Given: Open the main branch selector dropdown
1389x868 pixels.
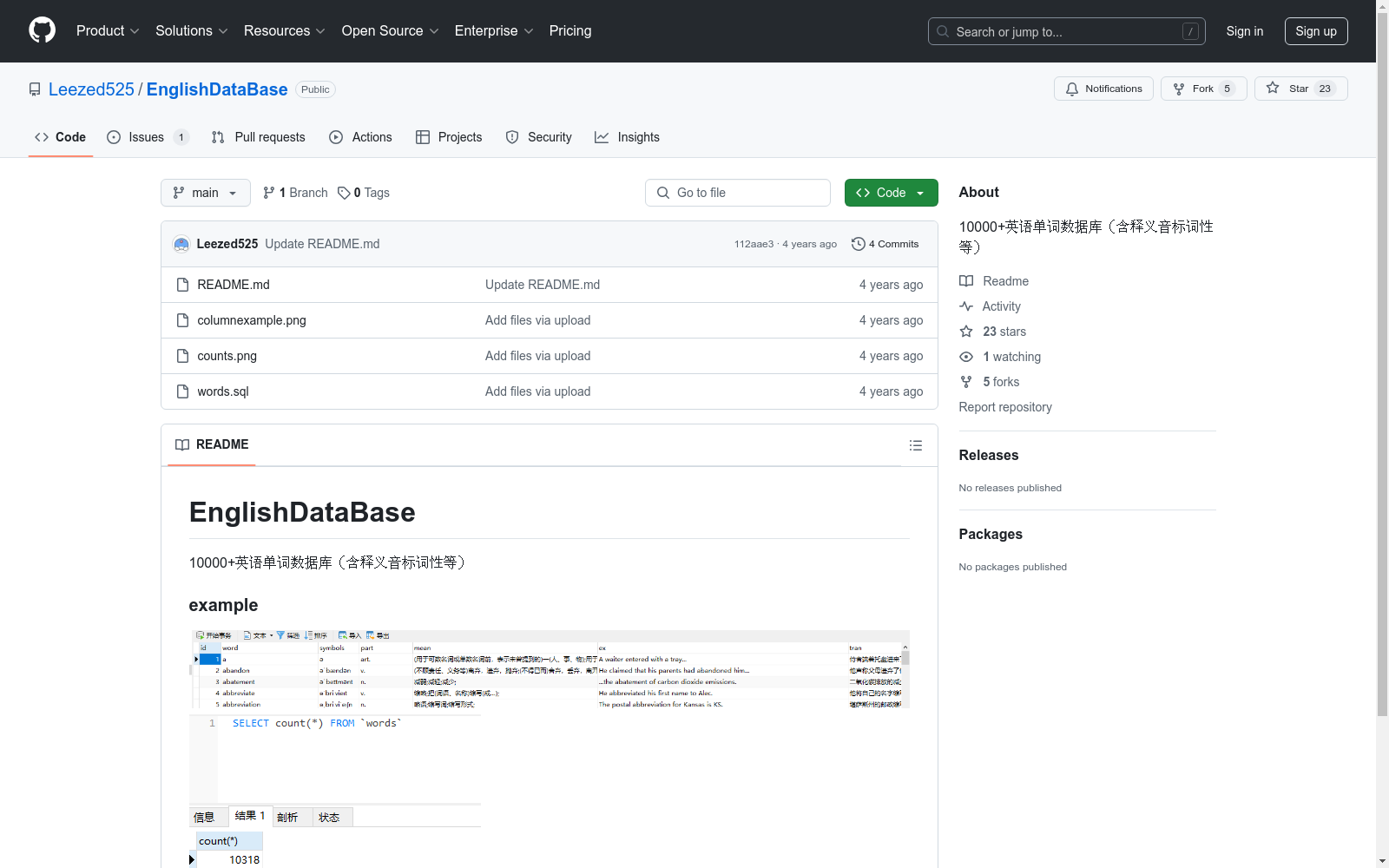Looking at the screenshot, I should (x=206, y=193).
